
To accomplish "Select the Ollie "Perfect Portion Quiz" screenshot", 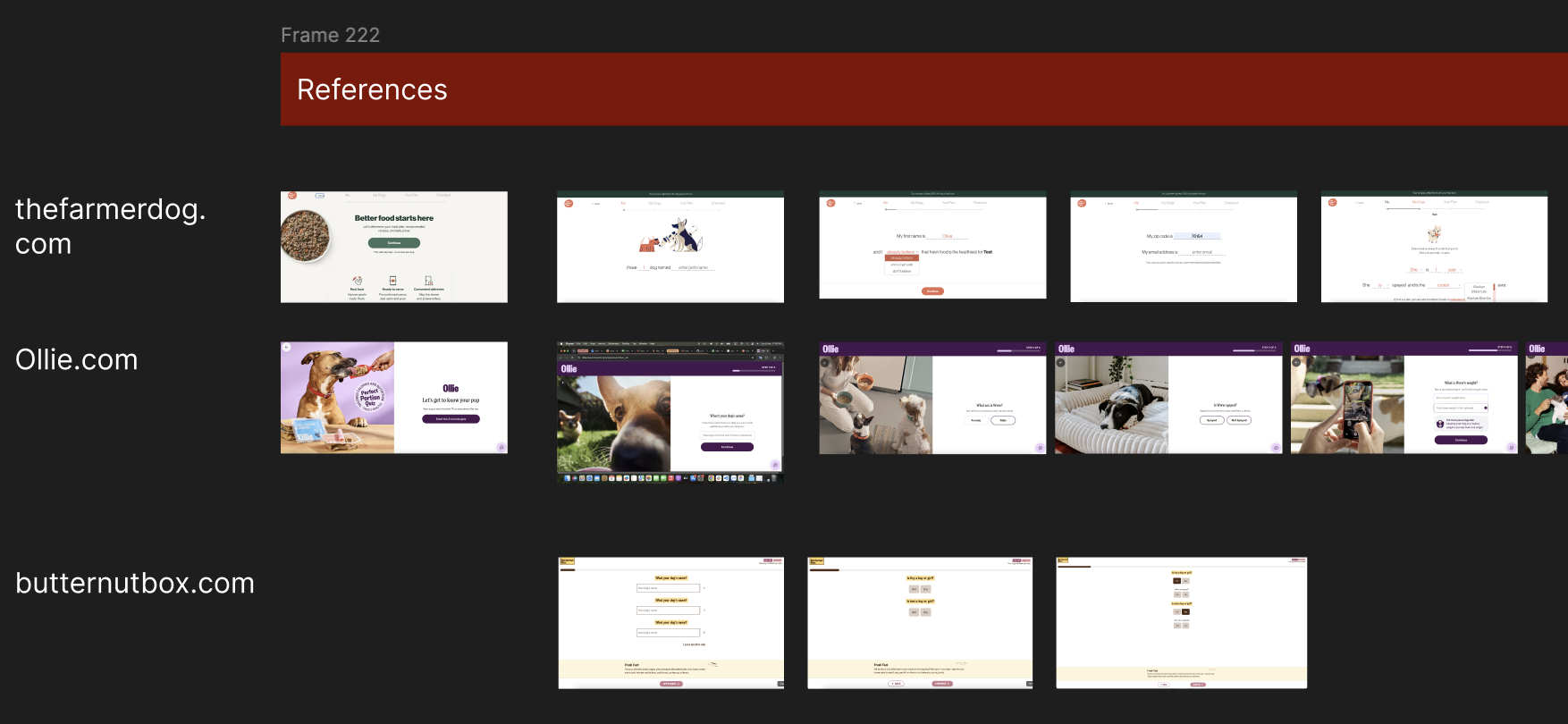I will [394, 398].
